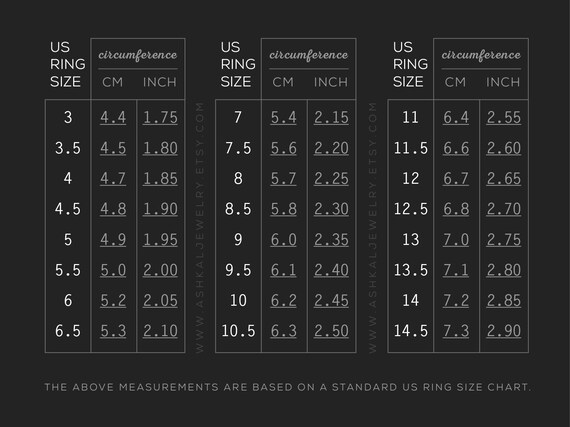The width and height of the screenshot is (570, 427).
Task: Click the standard US ring size chart footnote
Action: [288, 387]
